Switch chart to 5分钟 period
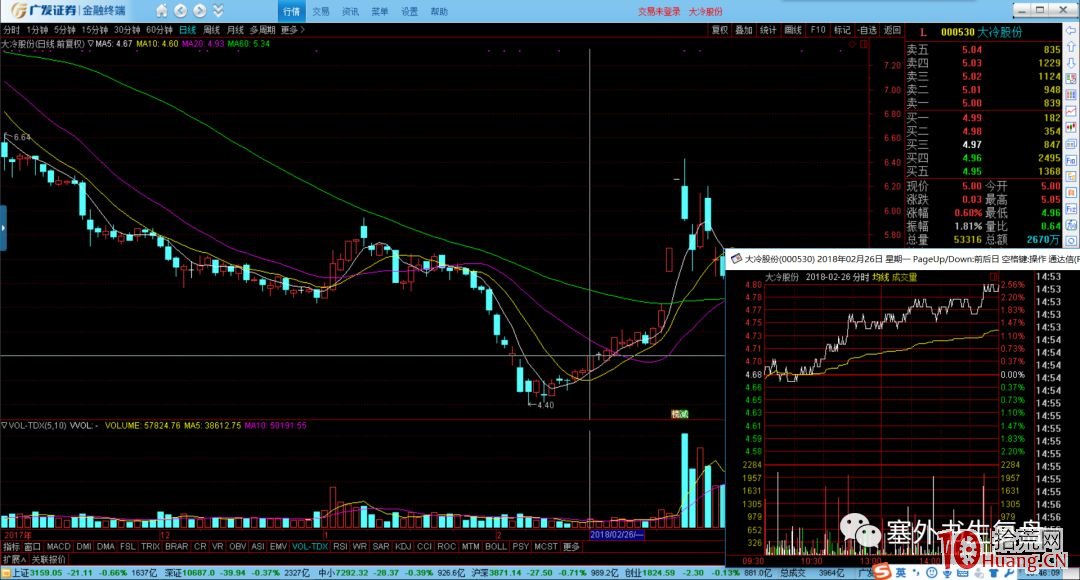The height and width of the screenshot is (580, 1080). pos(65,30)
